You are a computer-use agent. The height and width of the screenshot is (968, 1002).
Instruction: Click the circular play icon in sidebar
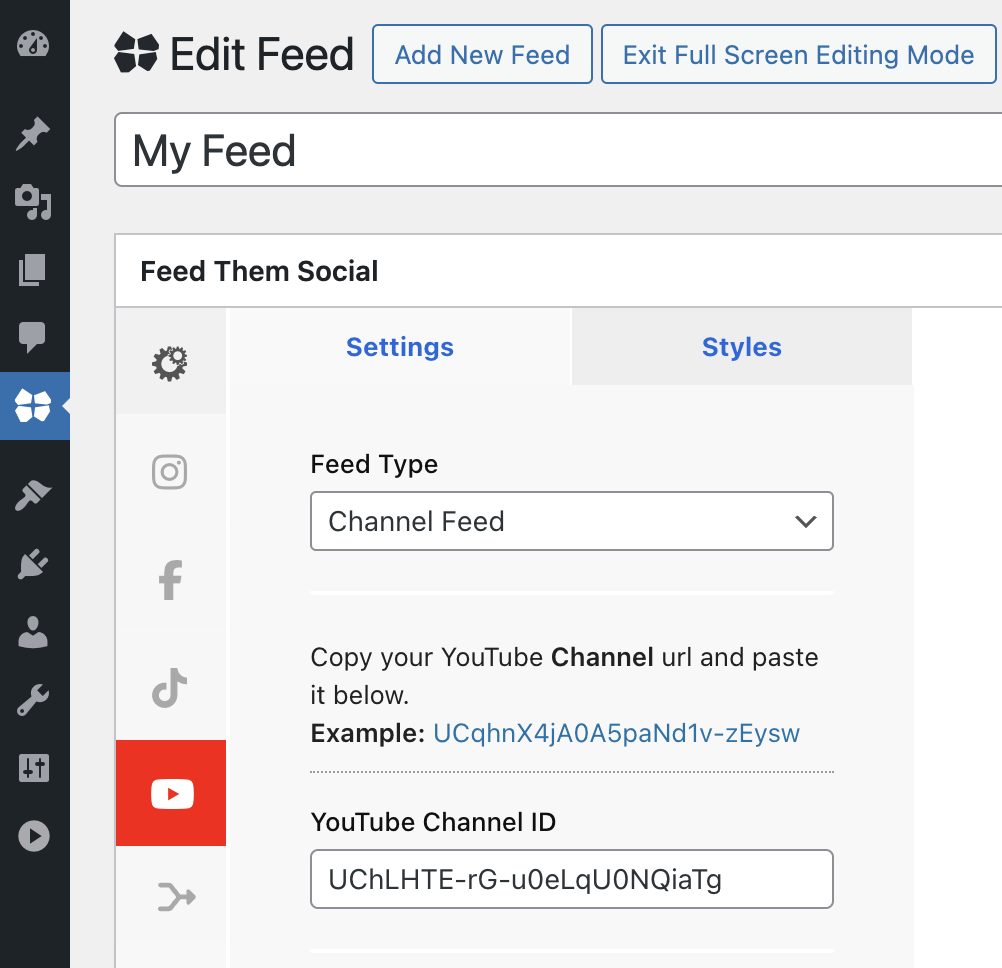coord(34,836)
